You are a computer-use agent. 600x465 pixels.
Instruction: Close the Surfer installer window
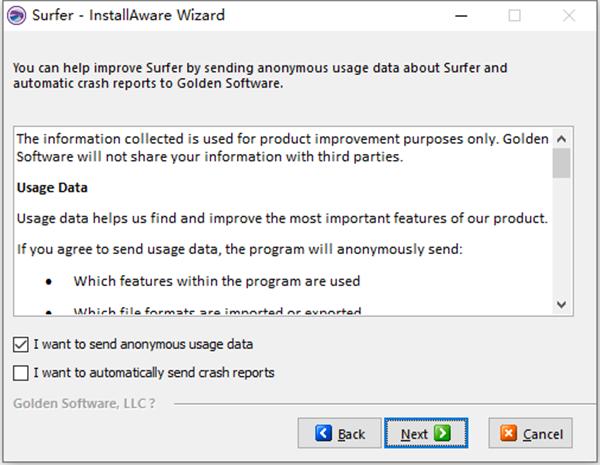pos(569,16)
